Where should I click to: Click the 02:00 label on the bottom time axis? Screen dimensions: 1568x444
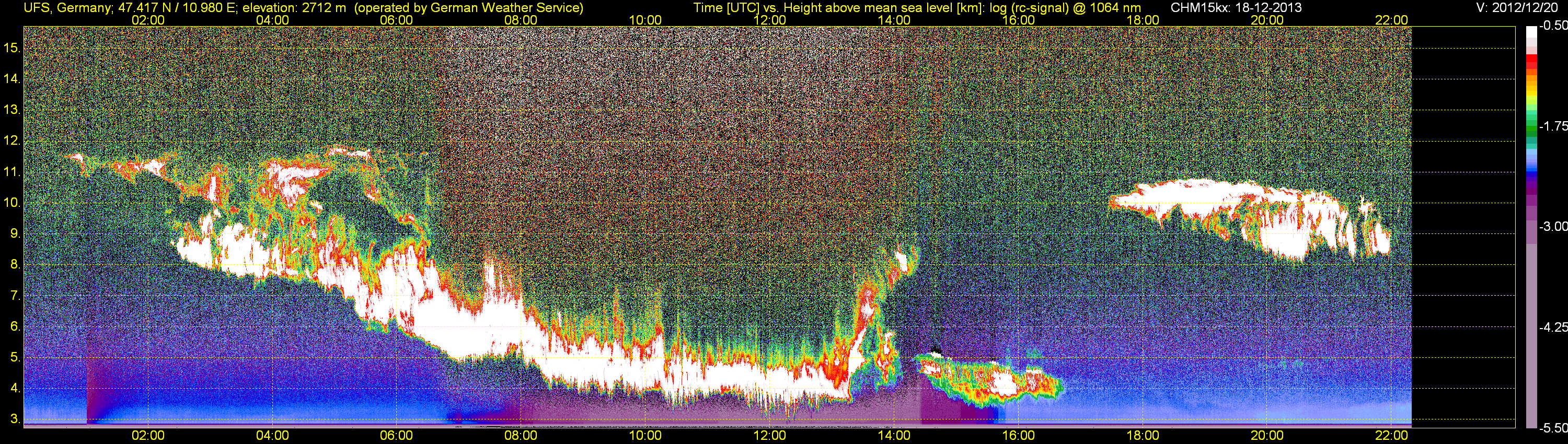pos(148,436)
